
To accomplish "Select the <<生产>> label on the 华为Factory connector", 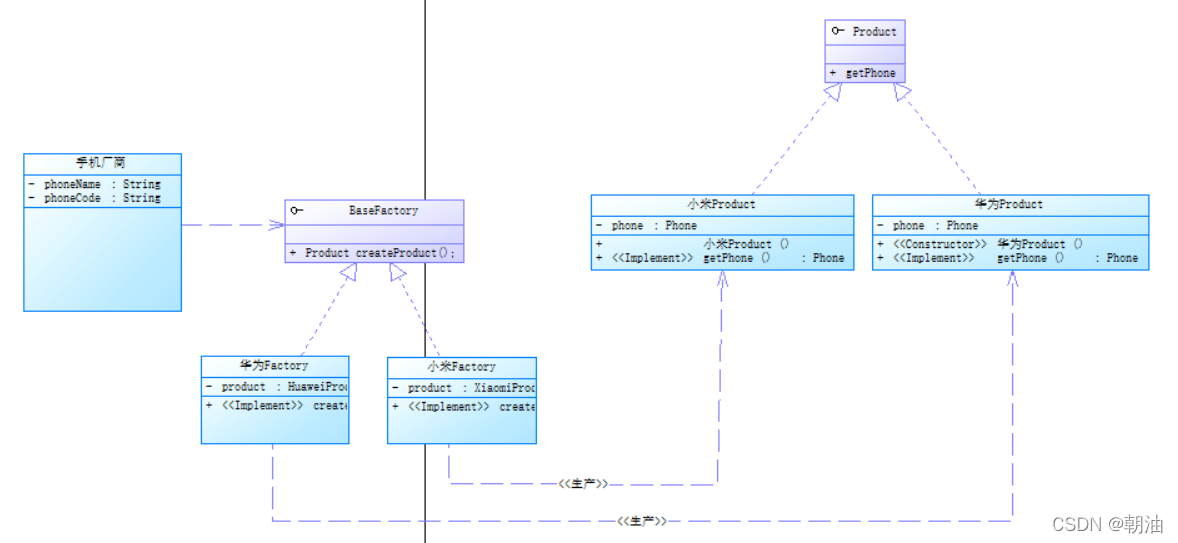I will (x=642, y=520).
